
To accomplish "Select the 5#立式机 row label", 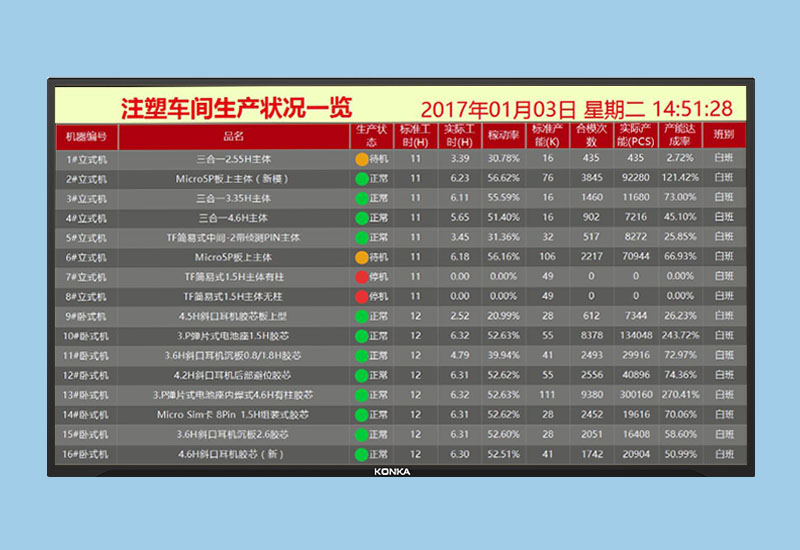I will (86, 238).
